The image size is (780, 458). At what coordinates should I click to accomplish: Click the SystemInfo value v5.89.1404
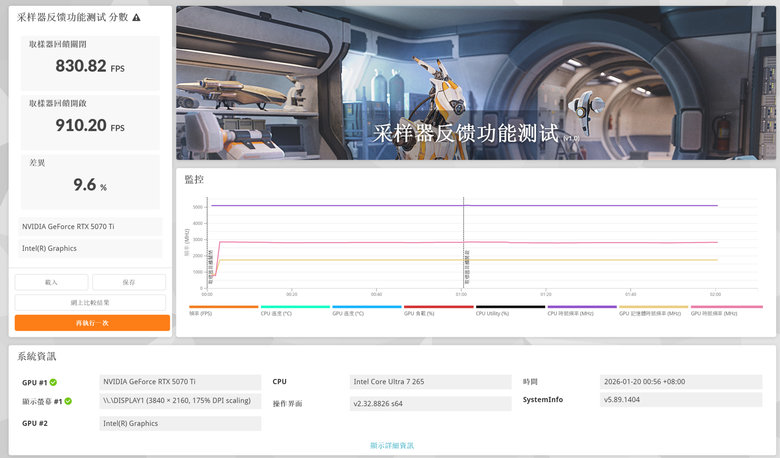tap(681, 399)
